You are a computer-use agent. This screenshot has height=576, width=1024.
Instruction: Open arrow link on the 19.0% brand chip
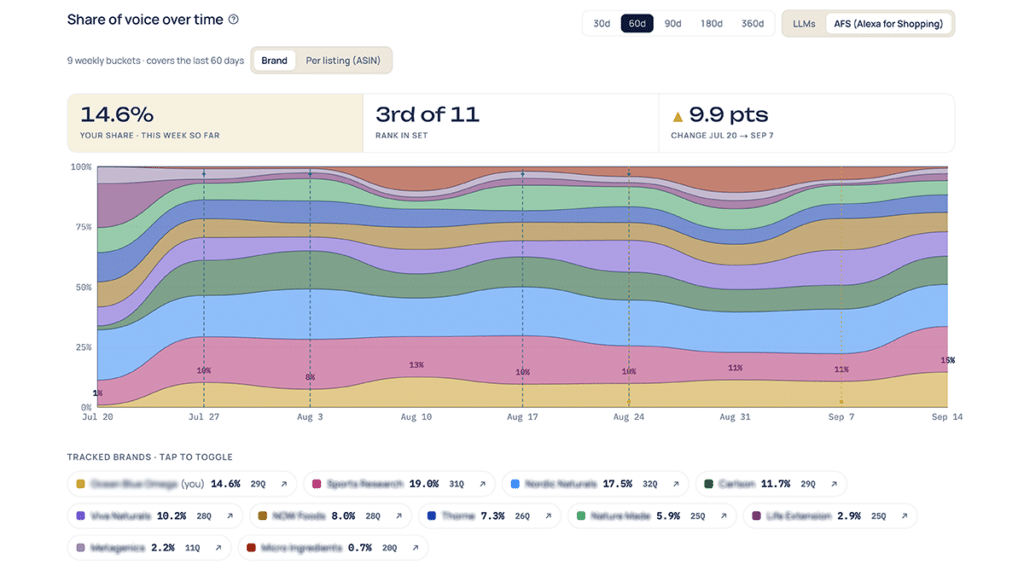click(x=483, y=484)
